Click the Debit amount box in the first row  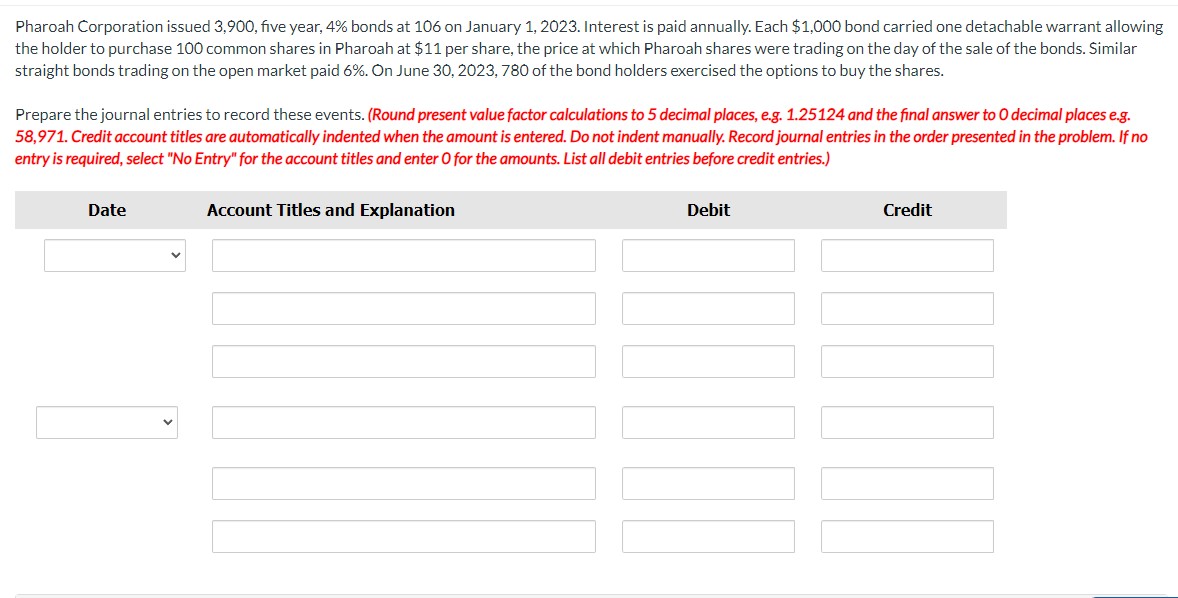(708, 255)
